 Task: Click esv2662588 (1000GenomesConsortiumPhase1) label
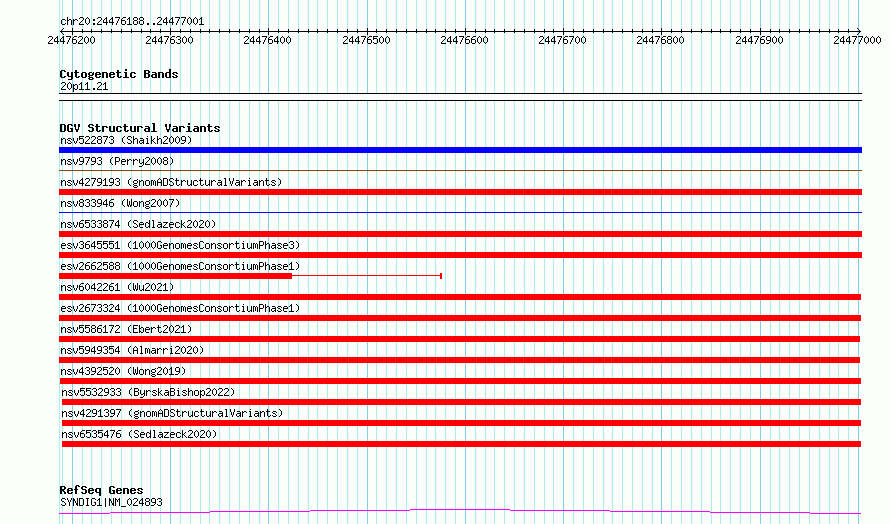pos(180,266)
